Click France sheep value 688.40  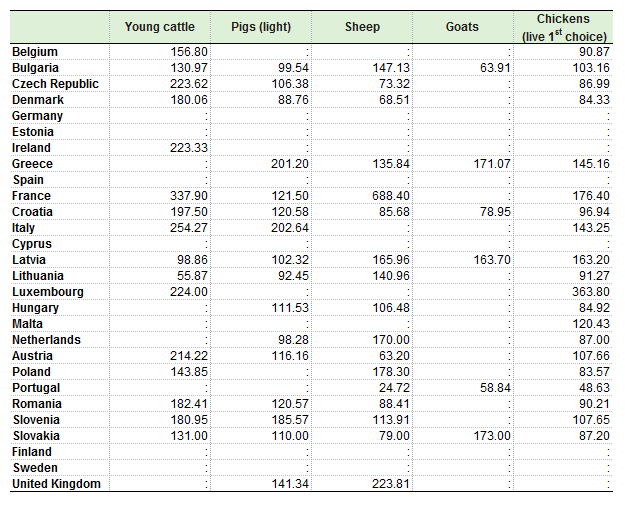[x=391, y=196]
